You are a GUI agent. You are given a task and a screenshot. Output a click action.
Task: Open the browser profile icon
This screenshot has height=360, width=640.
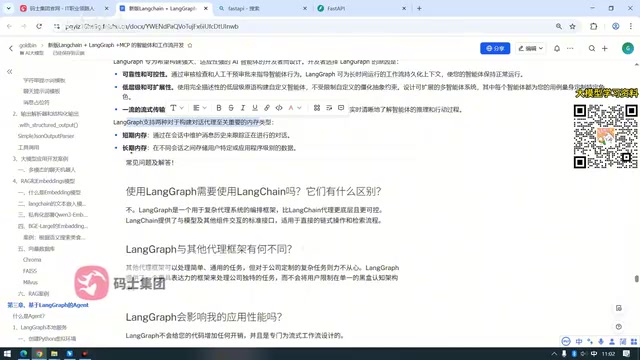pyautogui.click(x=616, y=26)
